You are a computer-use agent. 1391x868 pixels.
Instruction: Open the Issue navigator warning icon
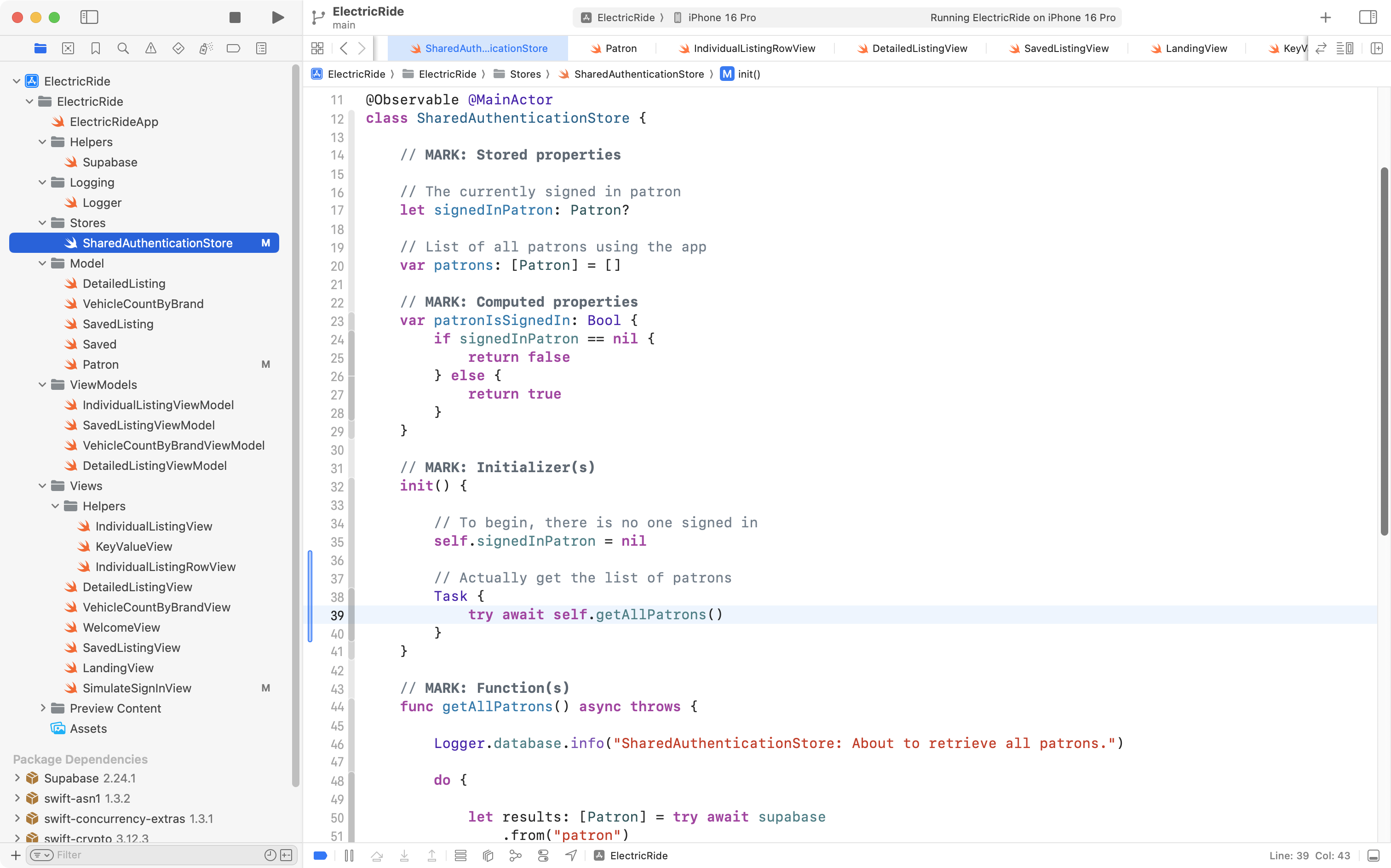click(150, 48)
